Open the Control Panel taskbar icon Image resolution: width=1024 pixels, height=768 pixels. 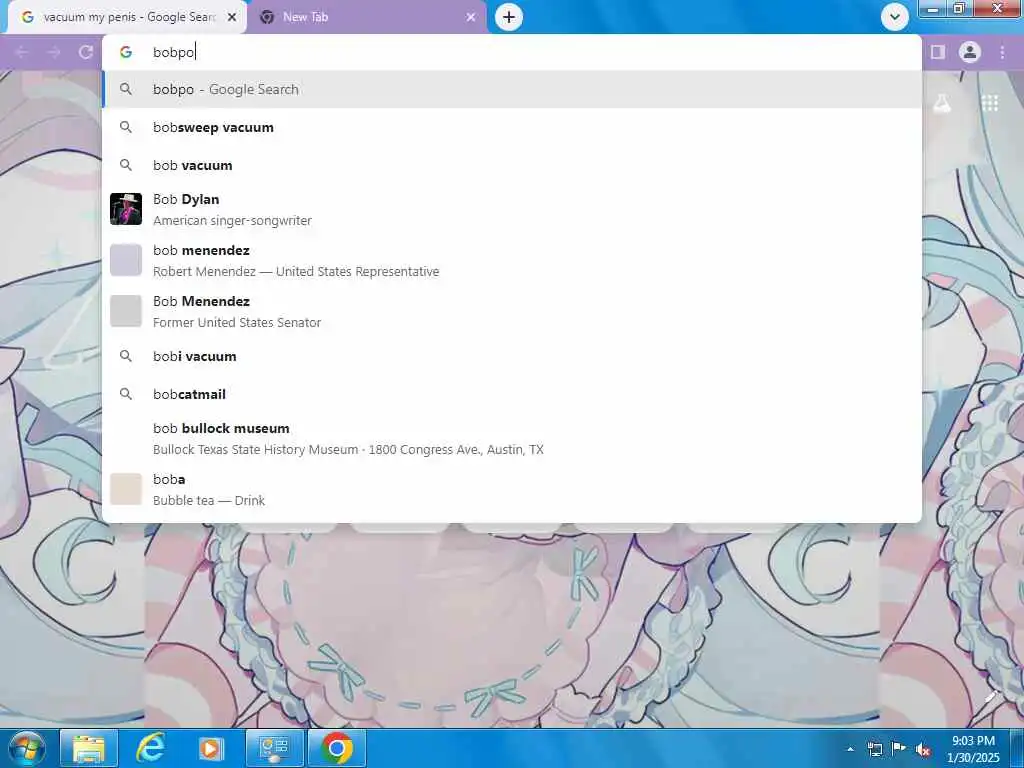point(274,748)
